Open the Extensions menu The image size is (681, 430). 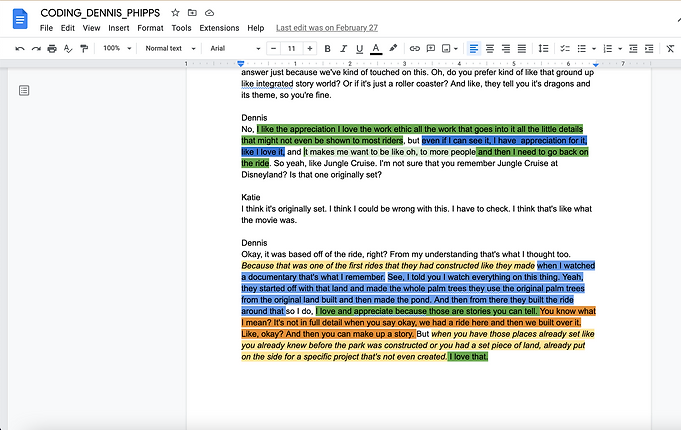(x=219, y=28)
